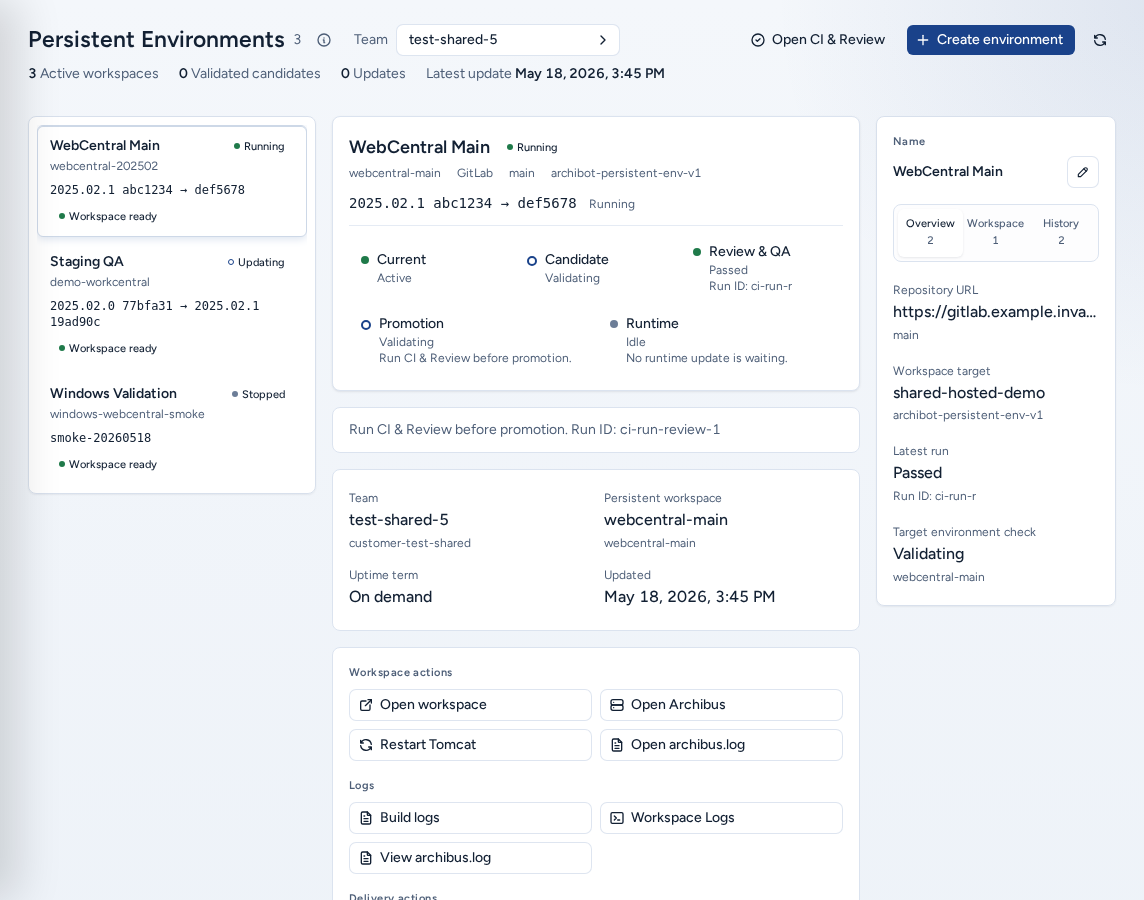
Task: Click Open CI & Review button
Action: 818,40
